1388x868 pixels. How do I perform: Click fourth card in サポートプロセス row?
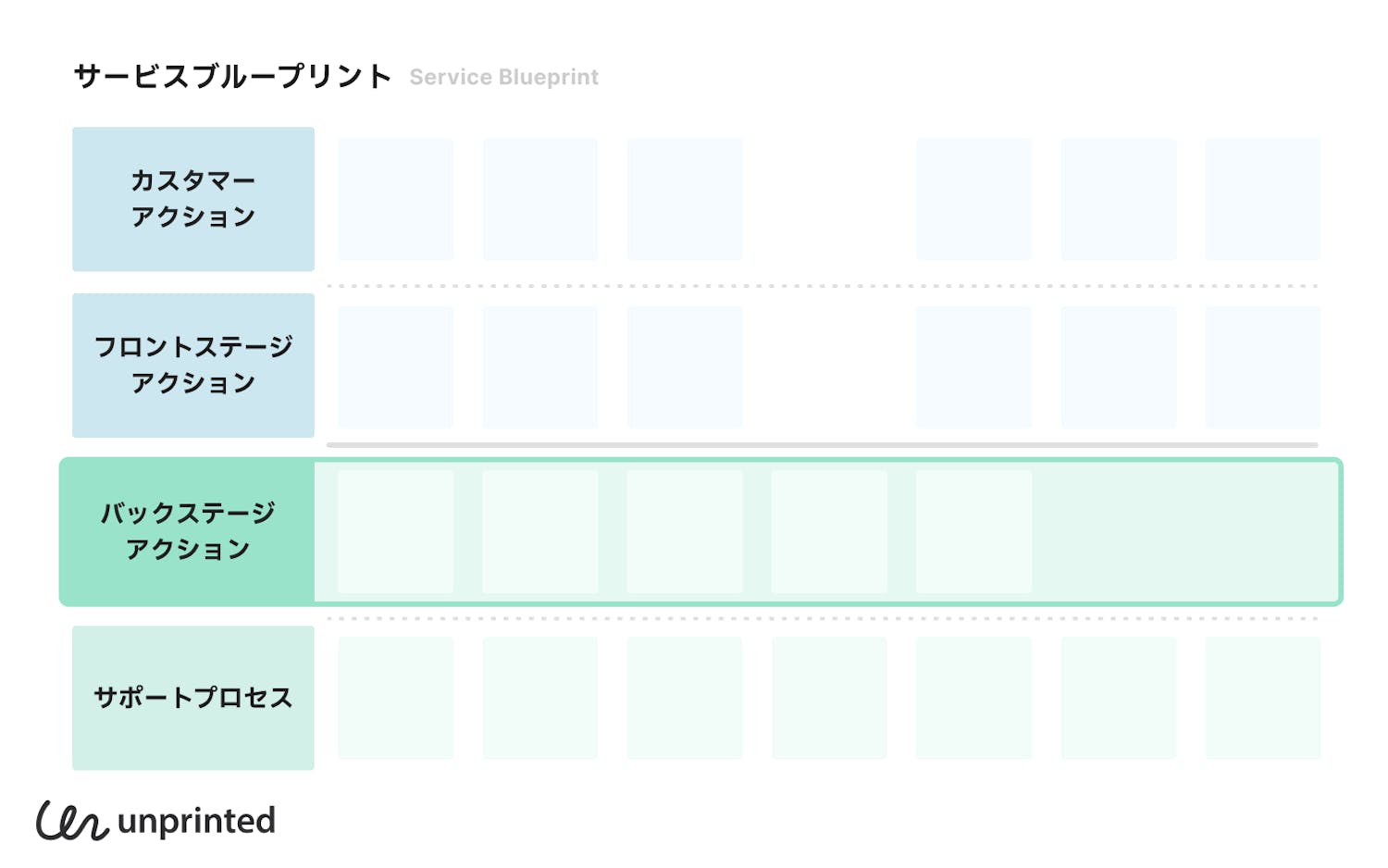click(x=829, y=698)
